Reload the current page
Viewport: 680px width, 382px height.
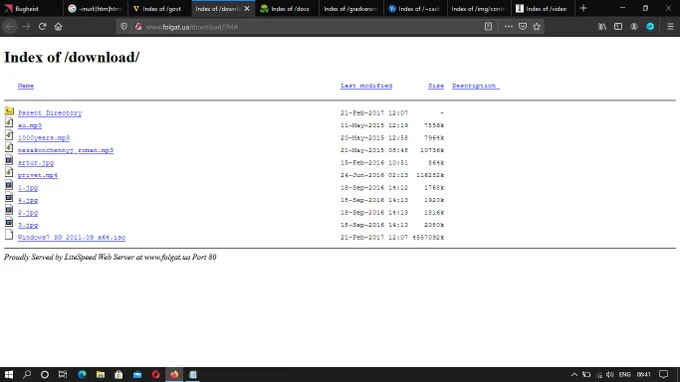coord(42,26)
